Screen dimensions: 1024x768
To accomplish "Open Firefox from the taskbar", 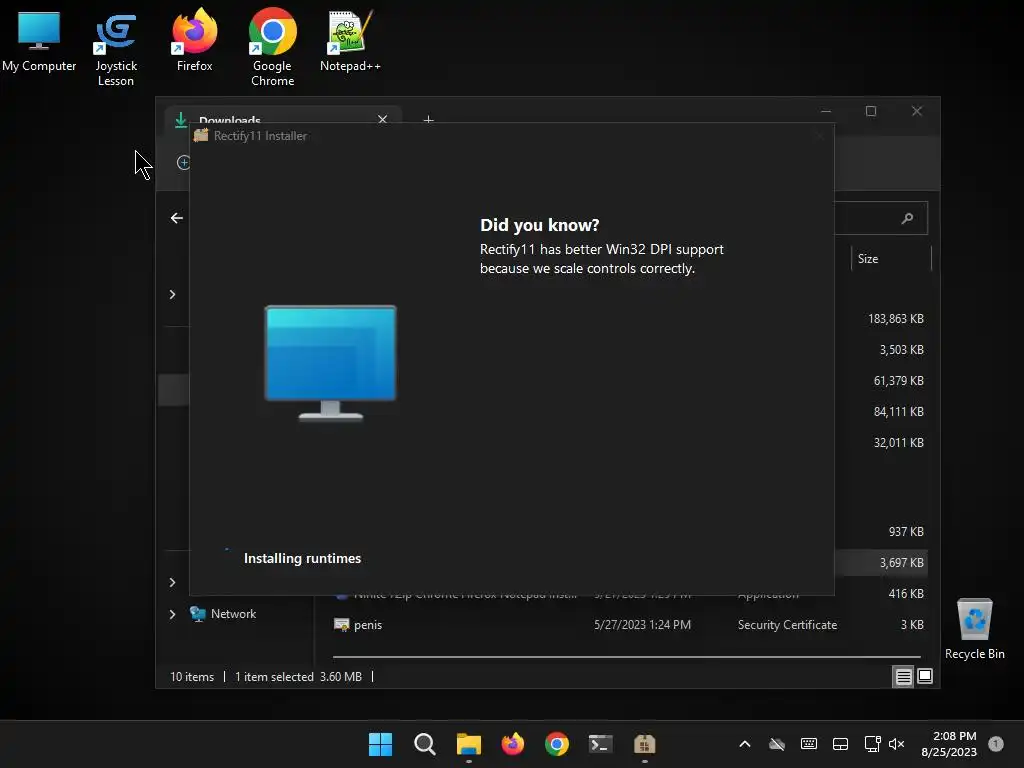I will pos(513,744).
